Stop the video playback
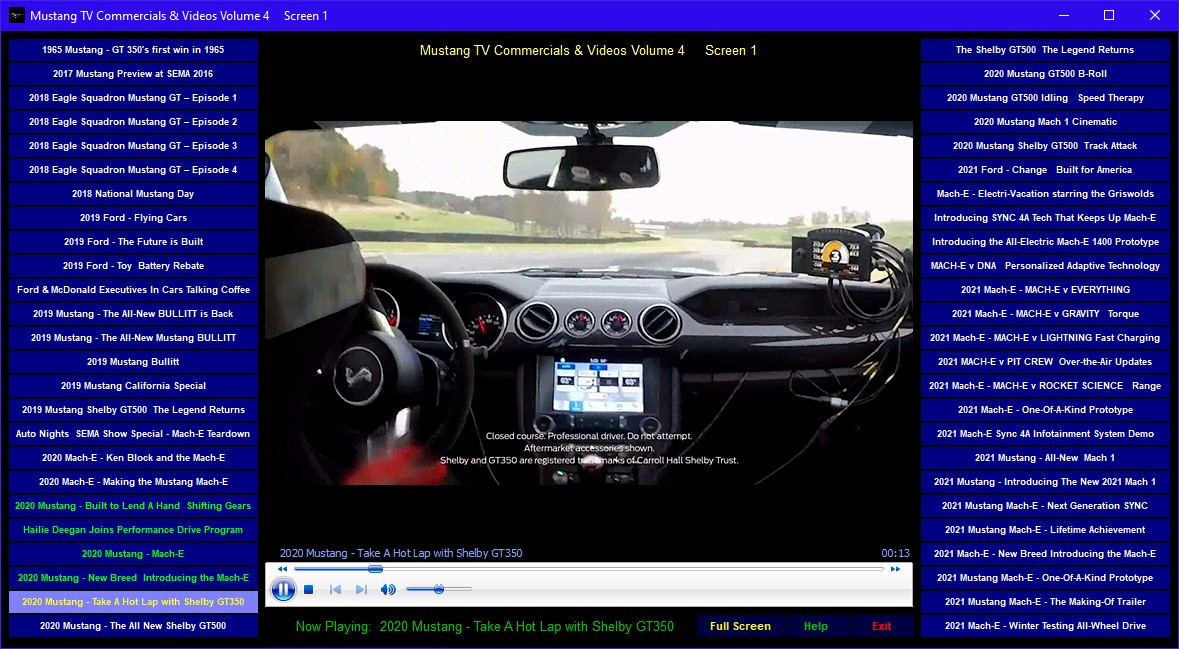This screenshot has width=1179, height=649. 308,590
